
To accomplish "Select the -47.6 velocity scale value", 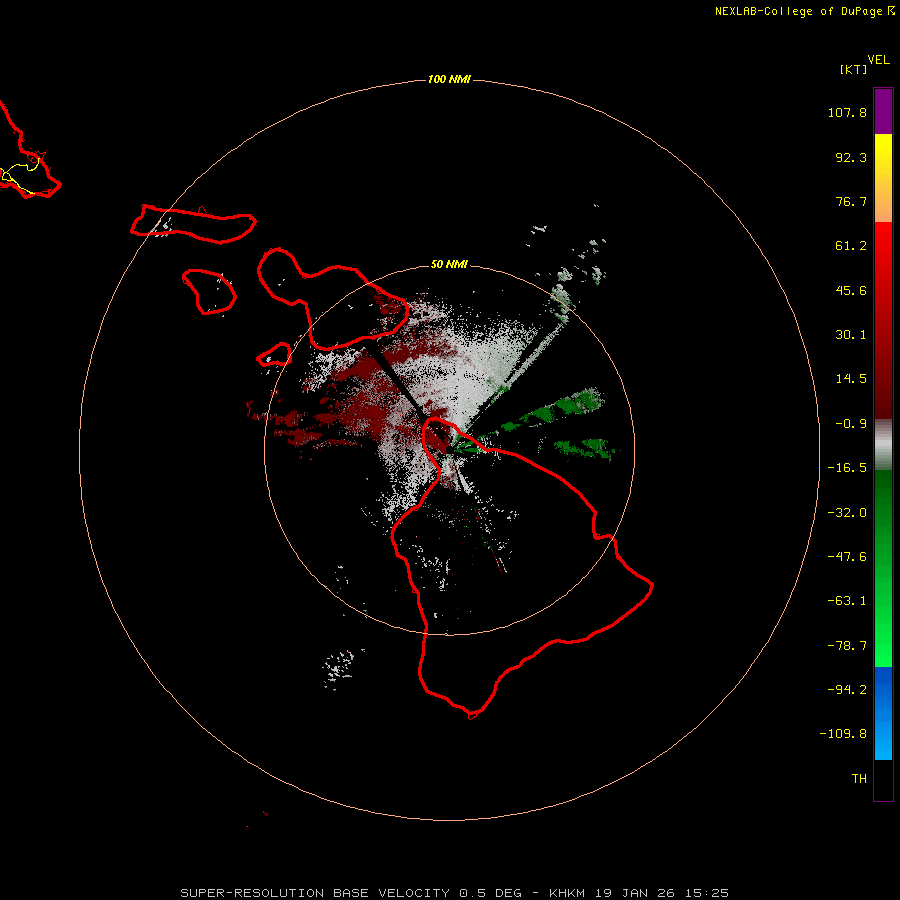I will pyautogui.click(x=847, y=557).
